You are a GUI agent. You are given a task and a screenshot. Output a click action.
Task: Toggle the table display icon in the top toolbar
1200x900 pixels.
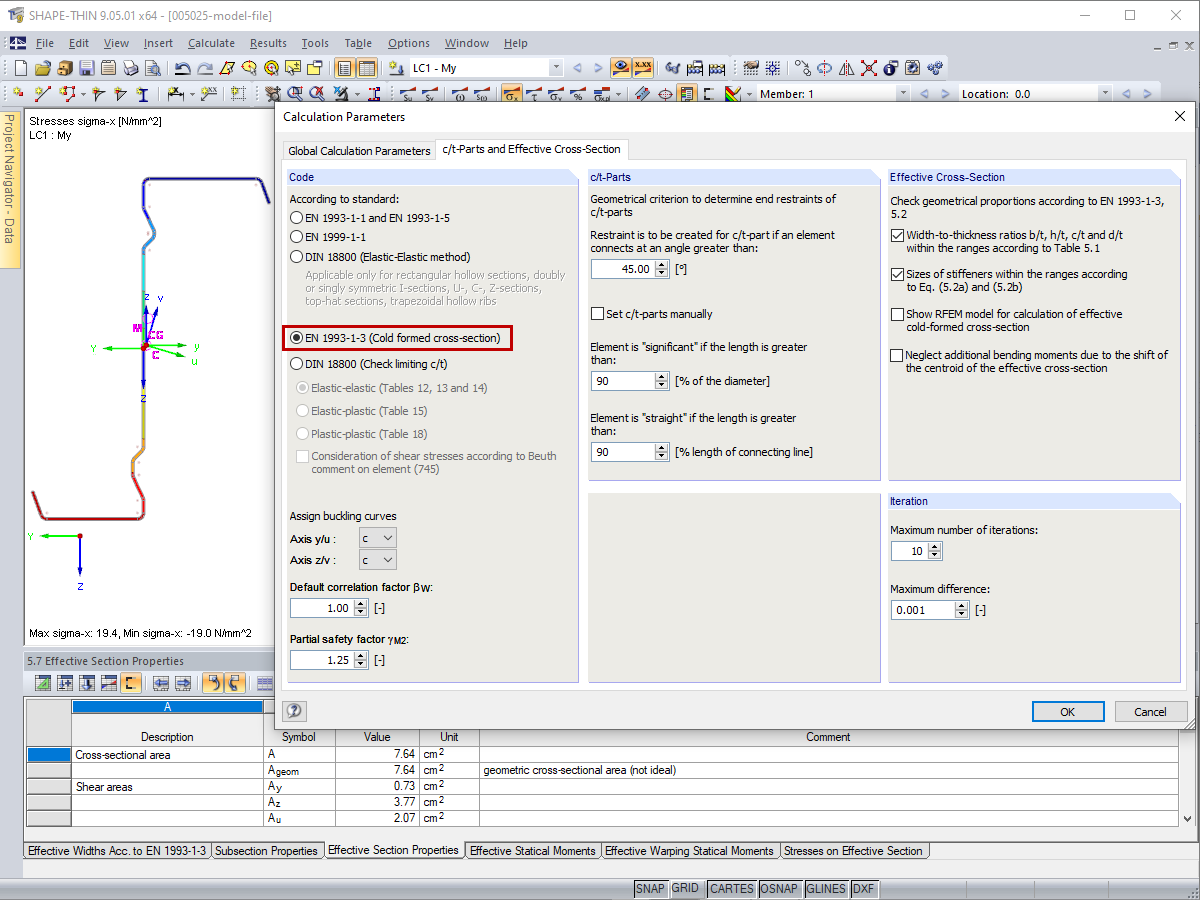367,68
